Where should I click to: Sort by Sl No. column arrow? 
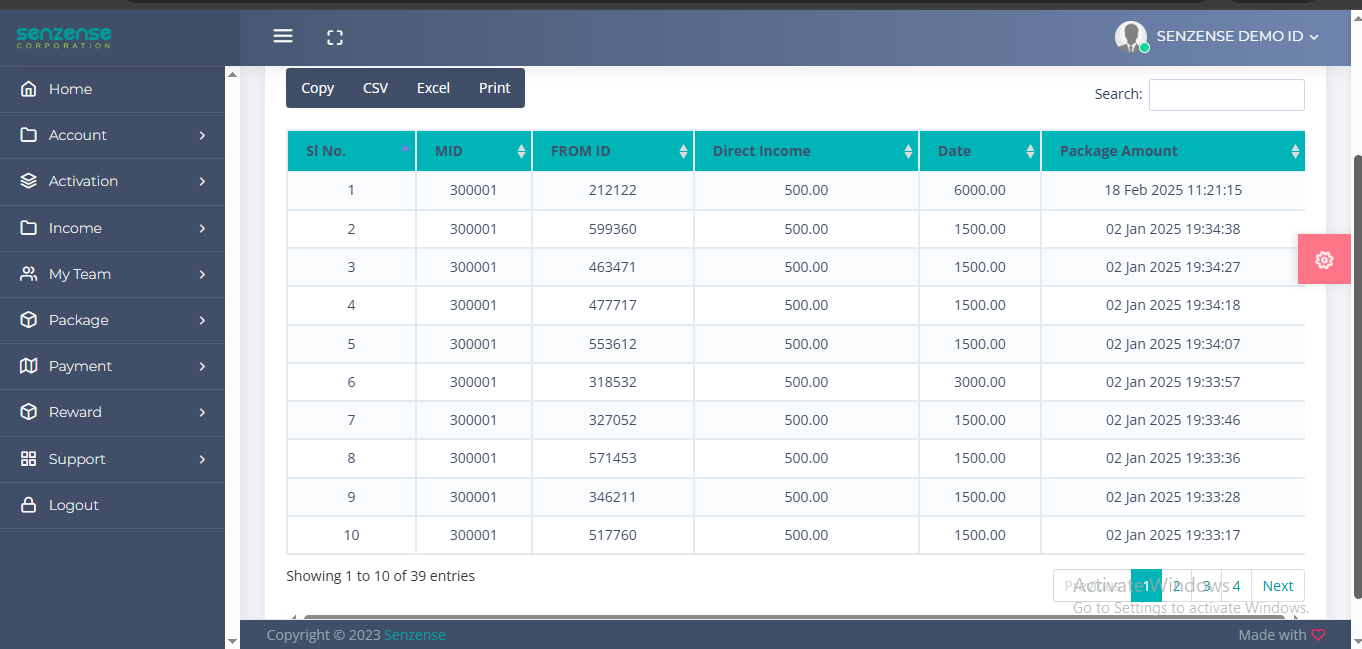(x=405, y=148)
